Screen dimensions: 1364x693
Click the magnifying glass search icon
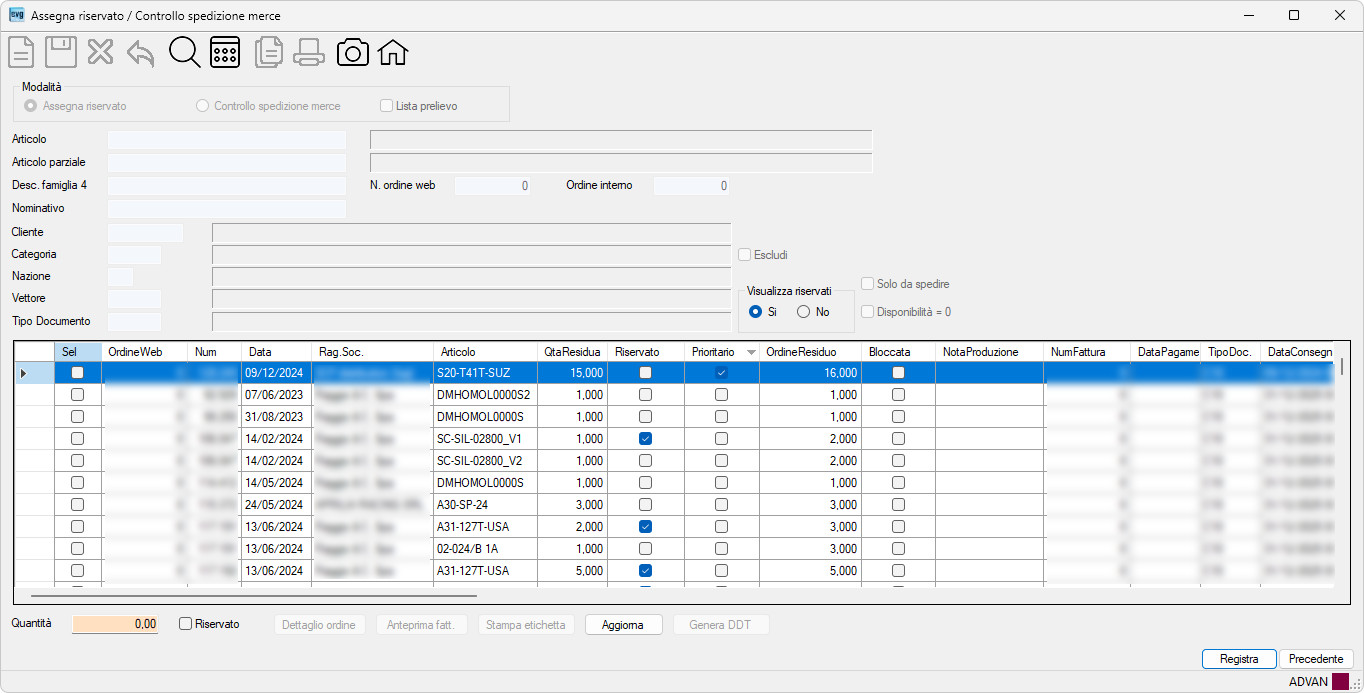coord(185,52)
